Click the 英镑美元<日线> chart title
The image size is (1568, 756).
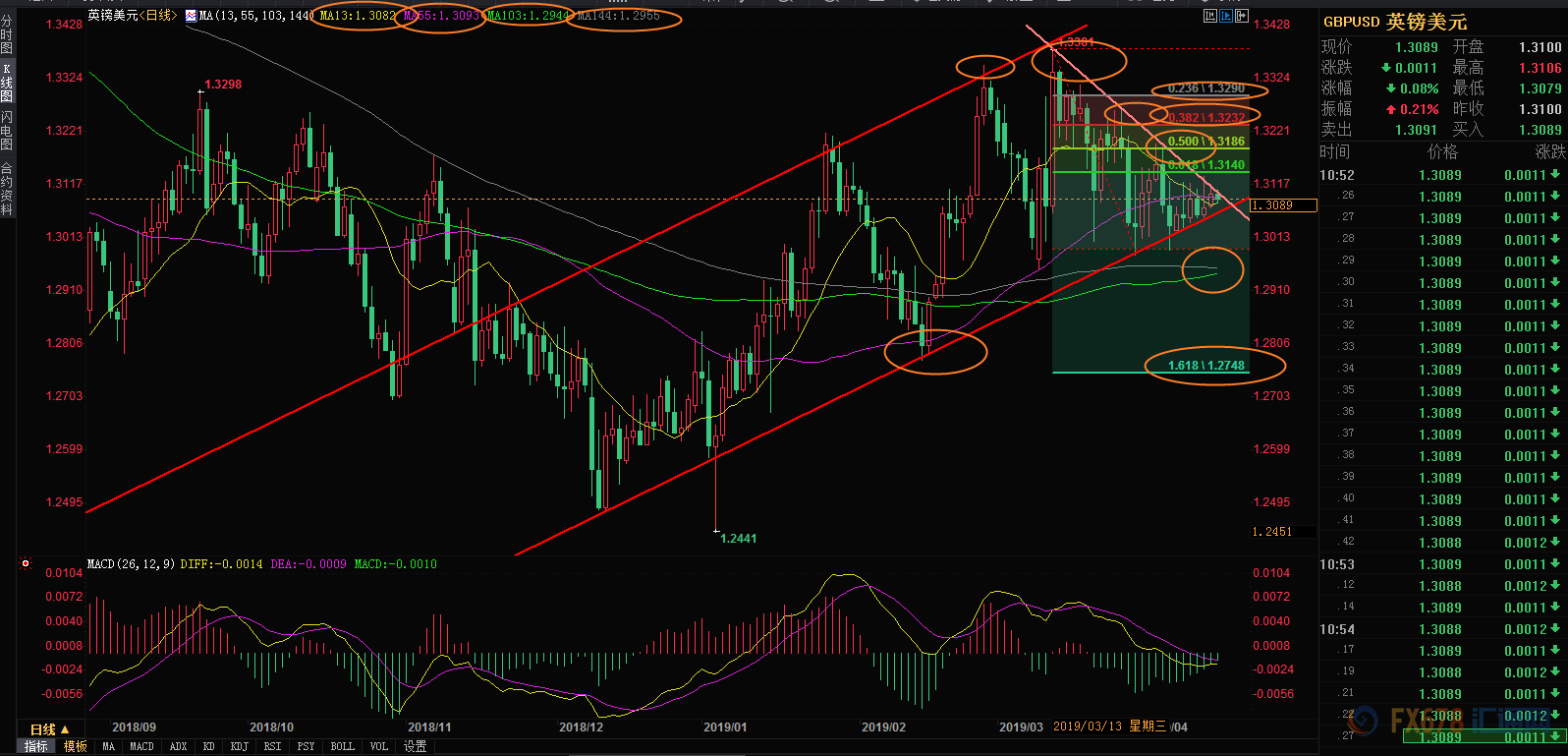coord(133,16)
